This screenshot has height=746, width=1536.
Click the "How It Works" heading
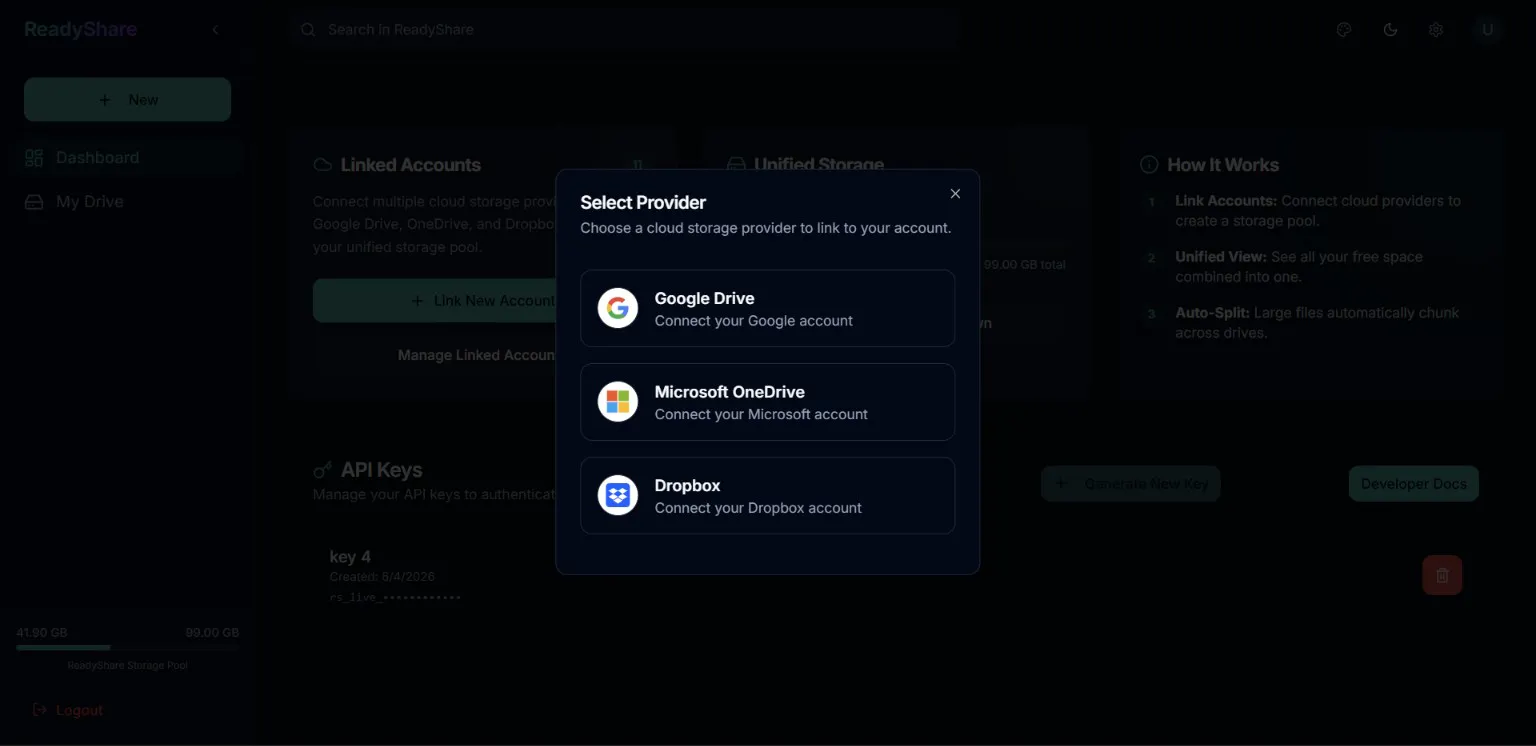point(1223,165)
